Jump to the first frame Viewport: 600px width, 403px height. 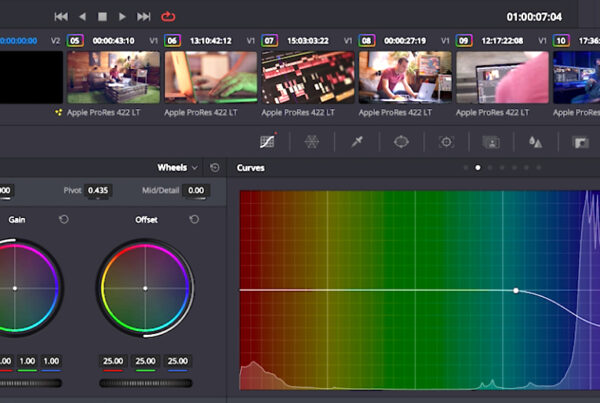pyautogui.click(x=61, y=17)
